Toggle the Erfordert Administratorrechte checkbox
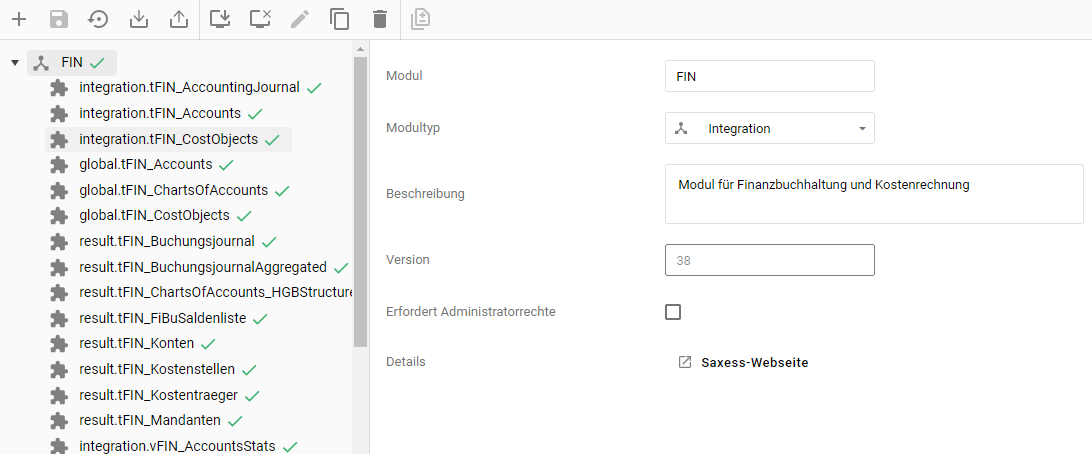Image resolution: width=1092 pixels, height=454 pixels. (x=673, y=312)
